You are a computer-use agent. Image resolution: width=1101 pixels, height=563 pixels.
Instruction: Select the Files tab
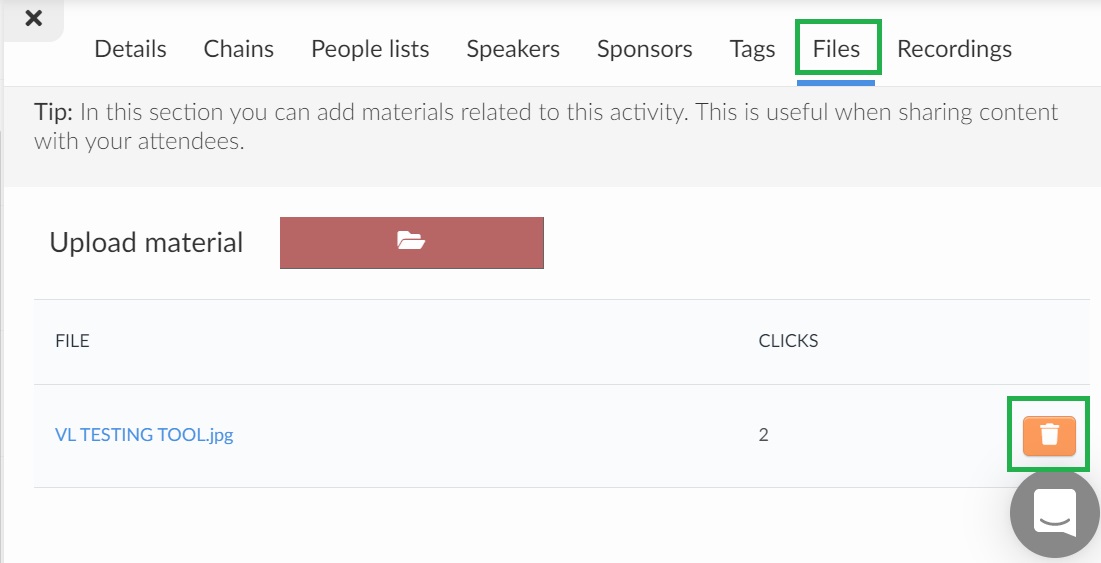(x=836, y=49)
